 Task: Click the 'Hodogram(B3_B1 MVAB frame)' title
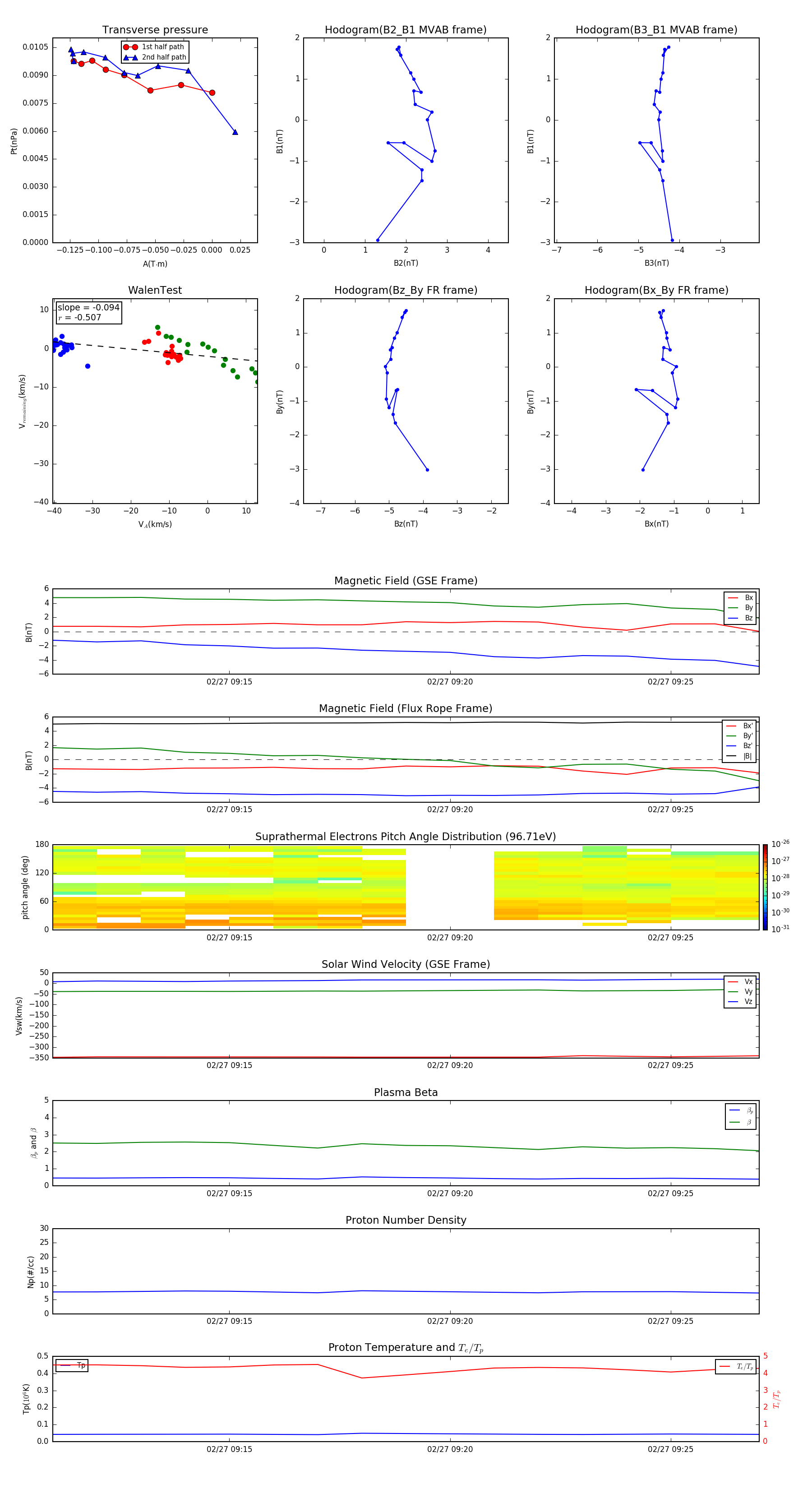(x=656, y=30)
